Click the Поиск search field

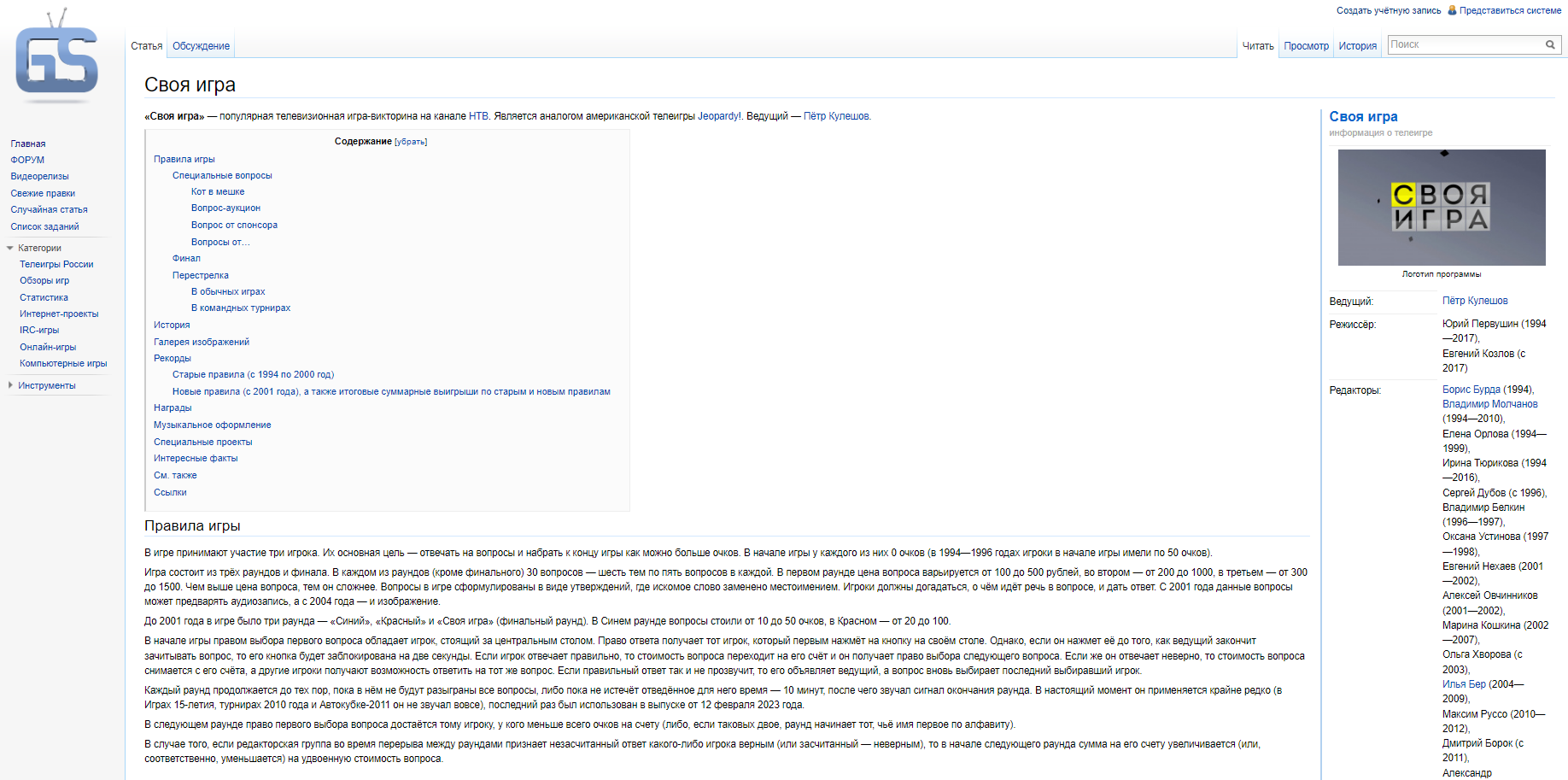pyautogui.click(x=1466, y=44)
